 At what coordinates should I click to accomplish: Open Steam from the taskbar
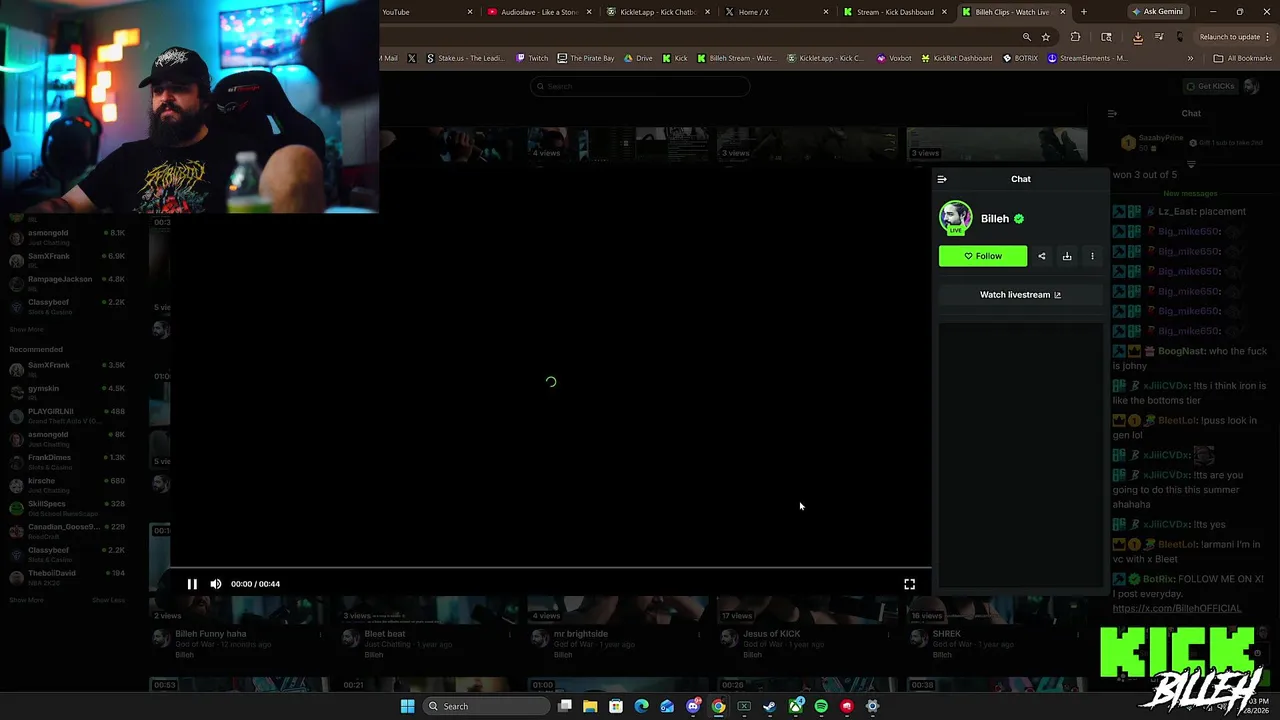point(770,706)
